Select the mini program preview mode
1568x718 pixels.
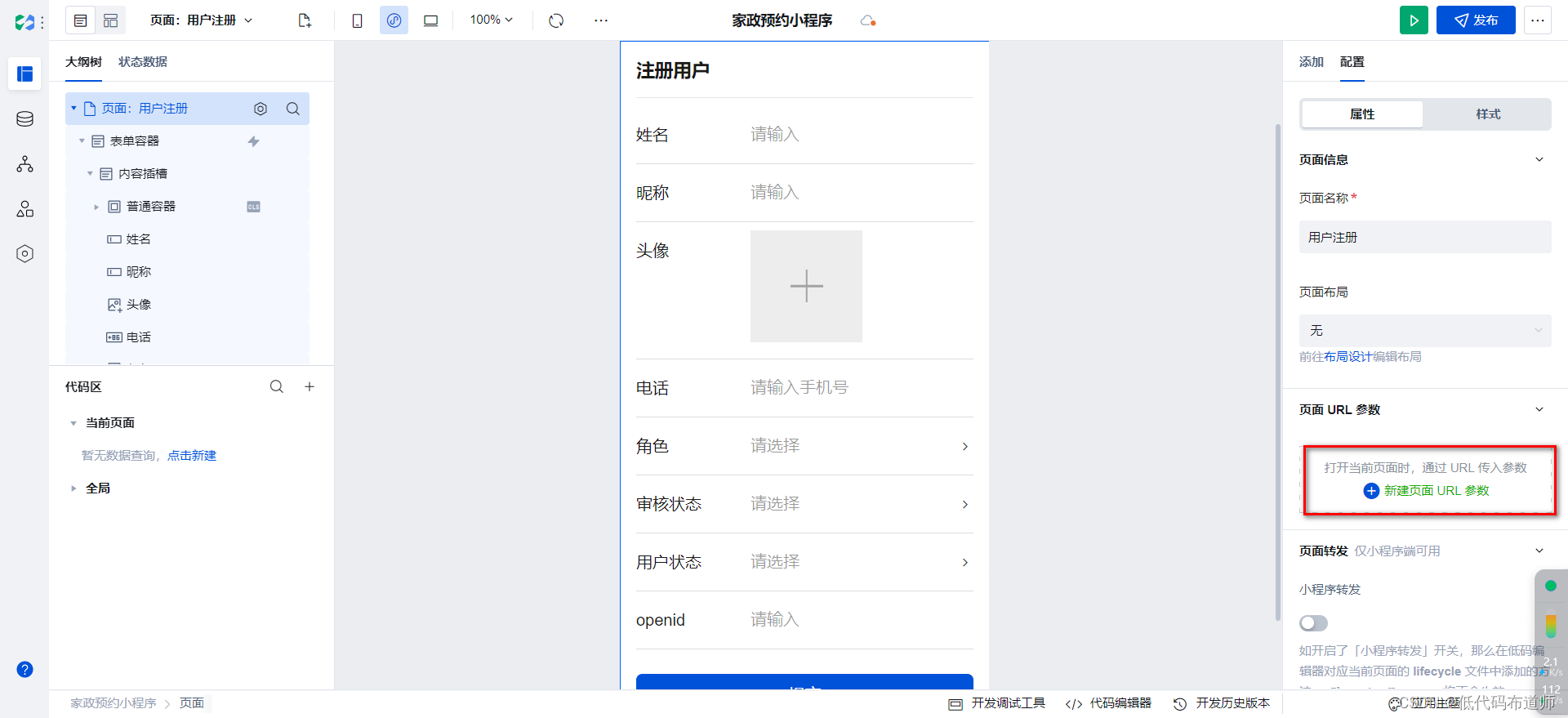pos(394,20)
